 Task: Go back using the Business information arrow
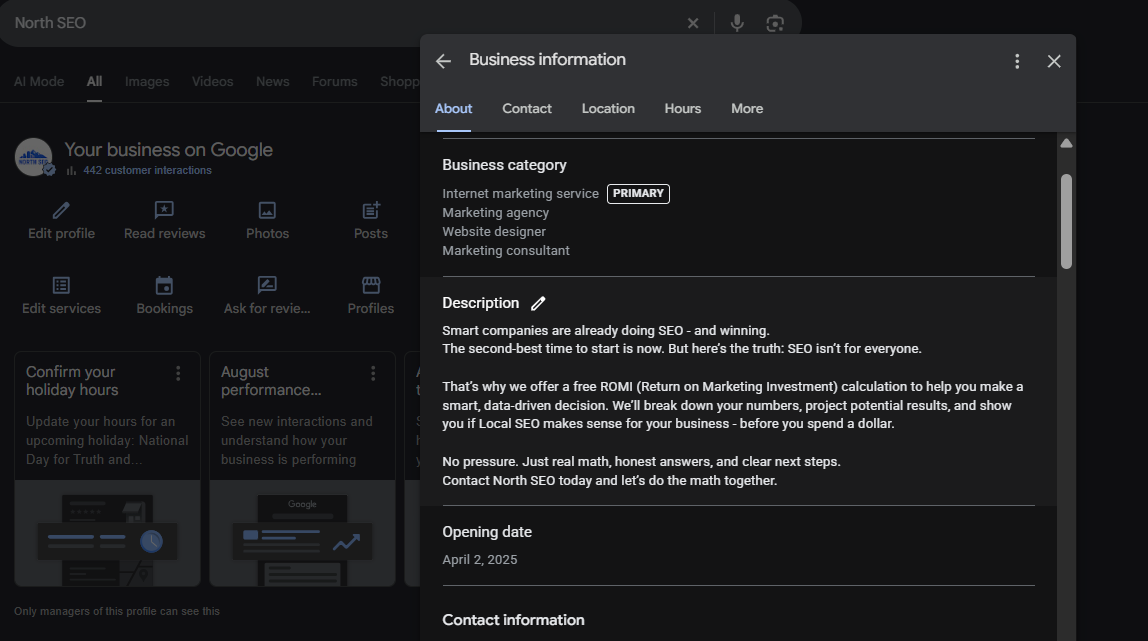pos(443,61)
